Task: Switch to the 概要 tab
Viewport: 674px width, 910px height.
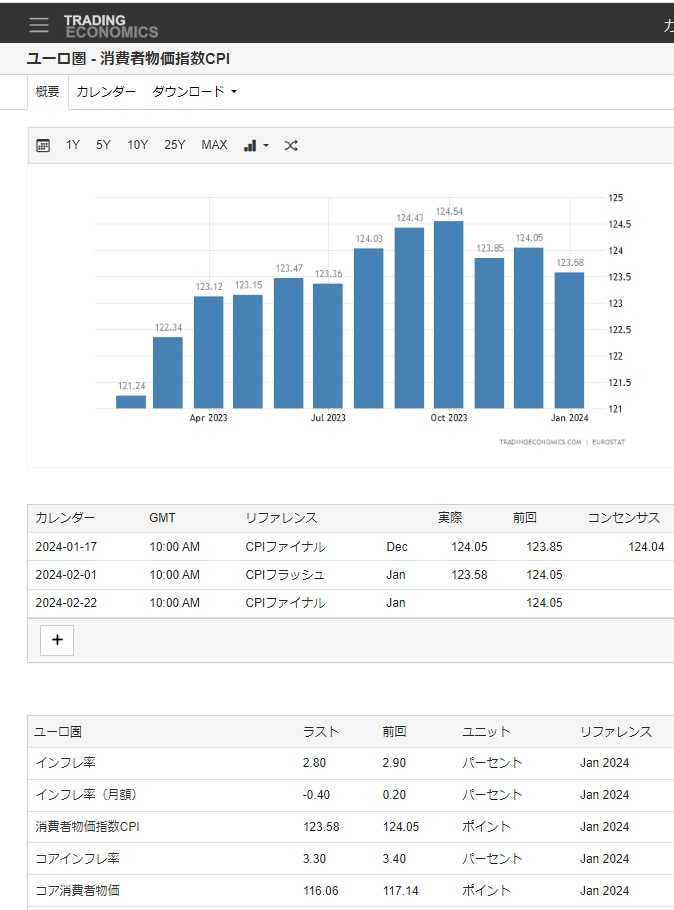Action: (47, 92)
